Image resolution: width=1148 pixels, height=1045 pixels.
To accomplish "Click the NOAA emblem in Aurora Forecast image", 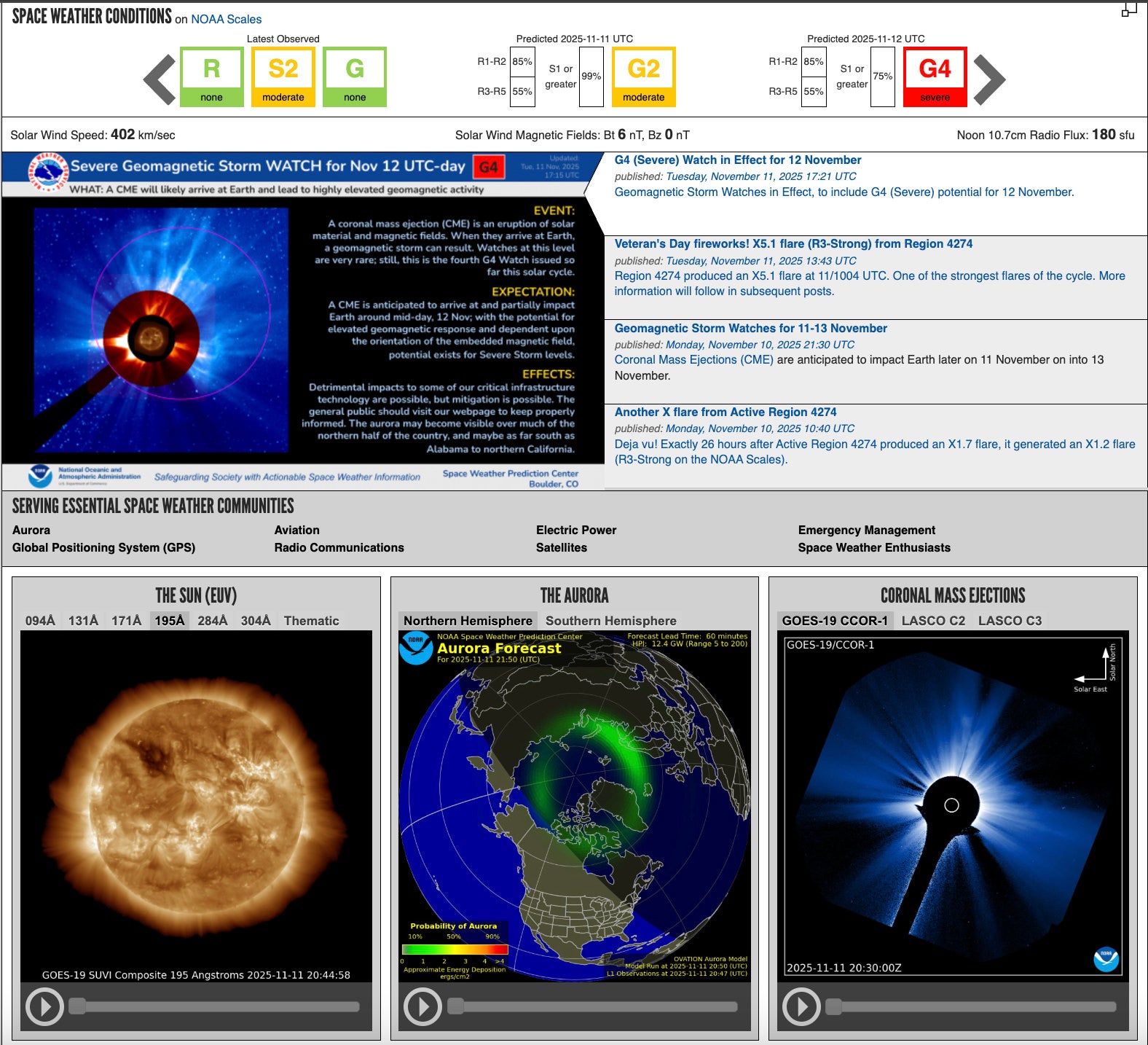I will click(416, 648).
